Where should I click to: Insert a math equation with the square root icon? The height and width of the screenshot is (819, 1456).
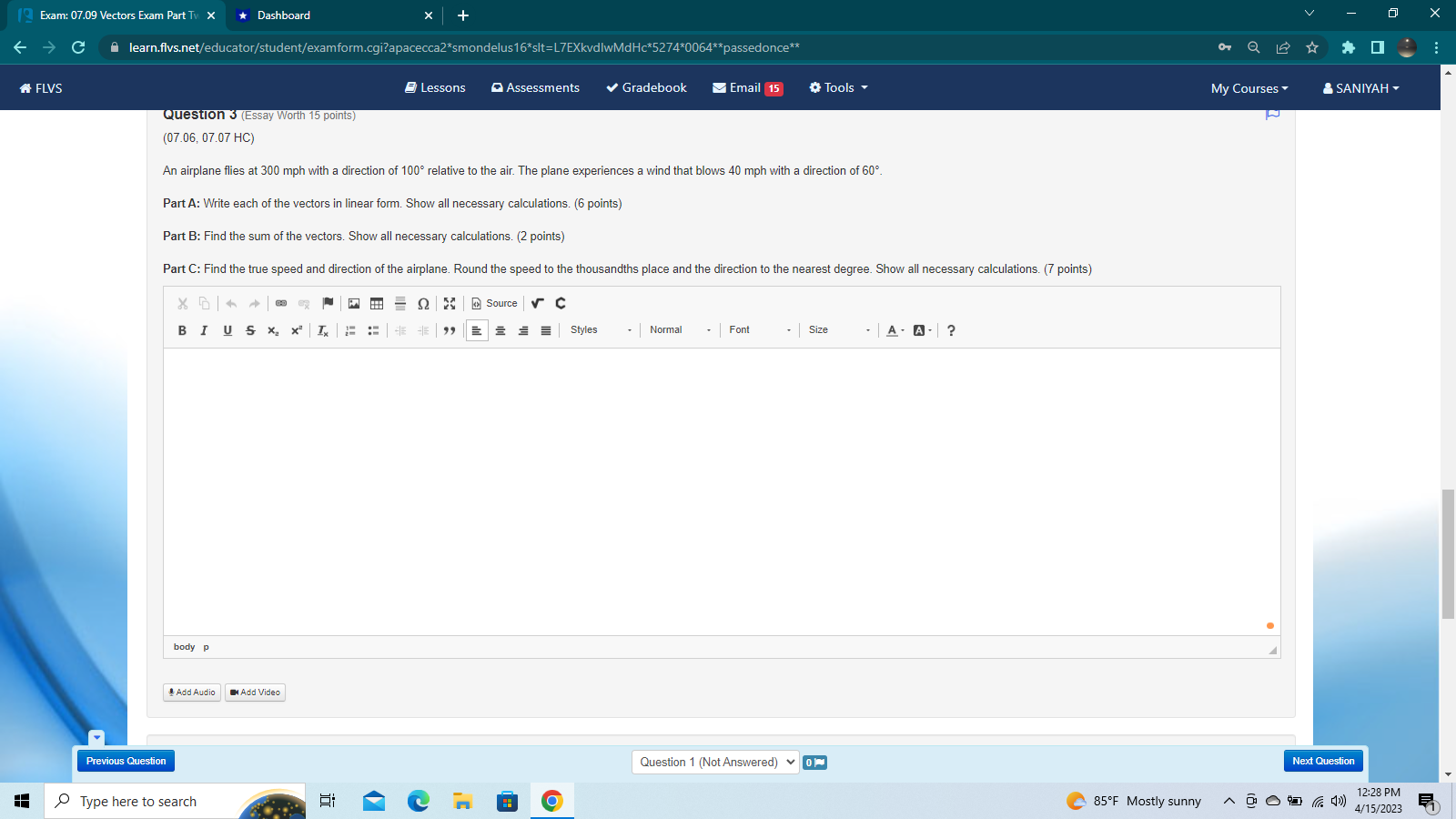point(537,303)
